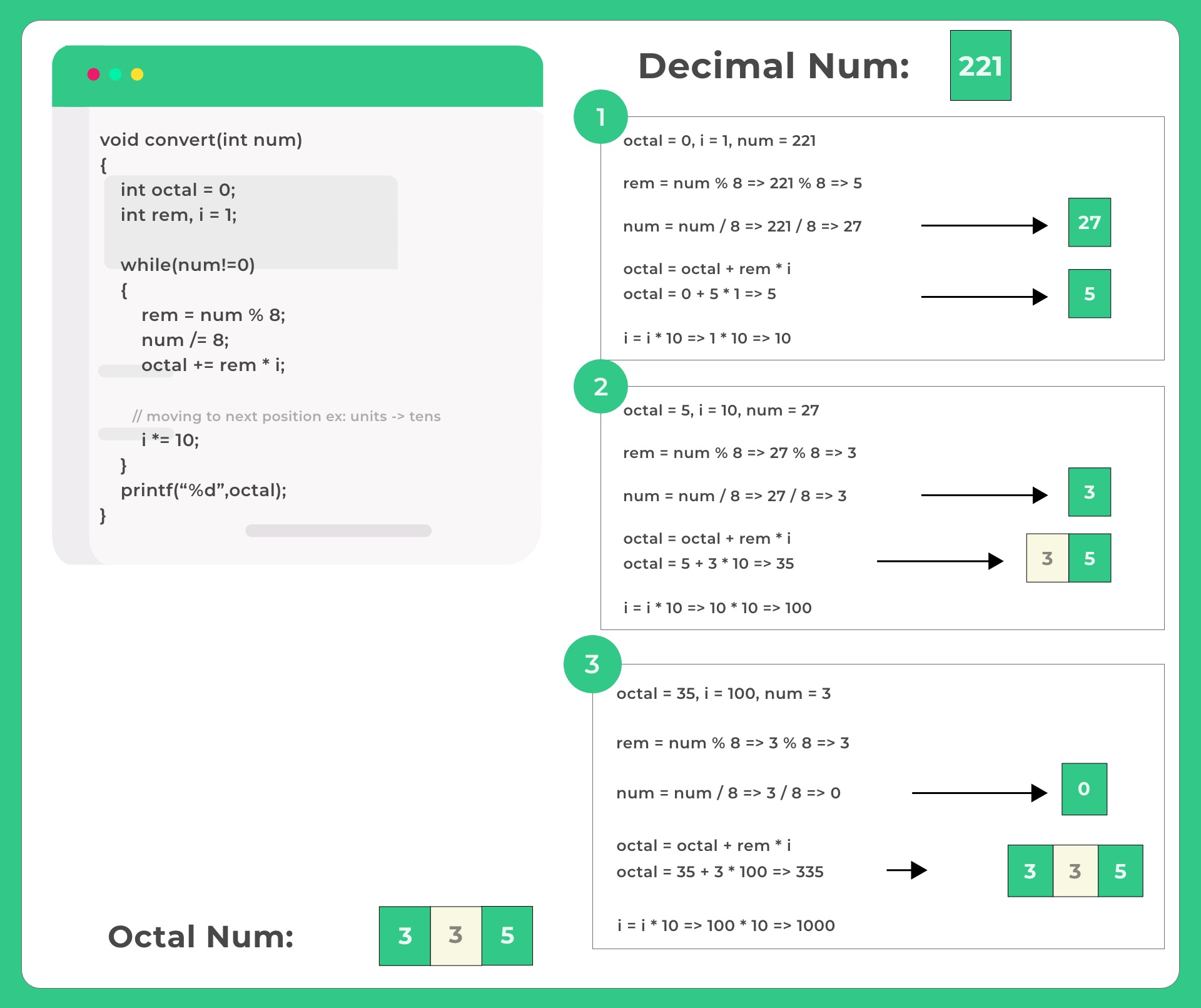Click the green 0 result box in step 3

tap(1085, 790)
